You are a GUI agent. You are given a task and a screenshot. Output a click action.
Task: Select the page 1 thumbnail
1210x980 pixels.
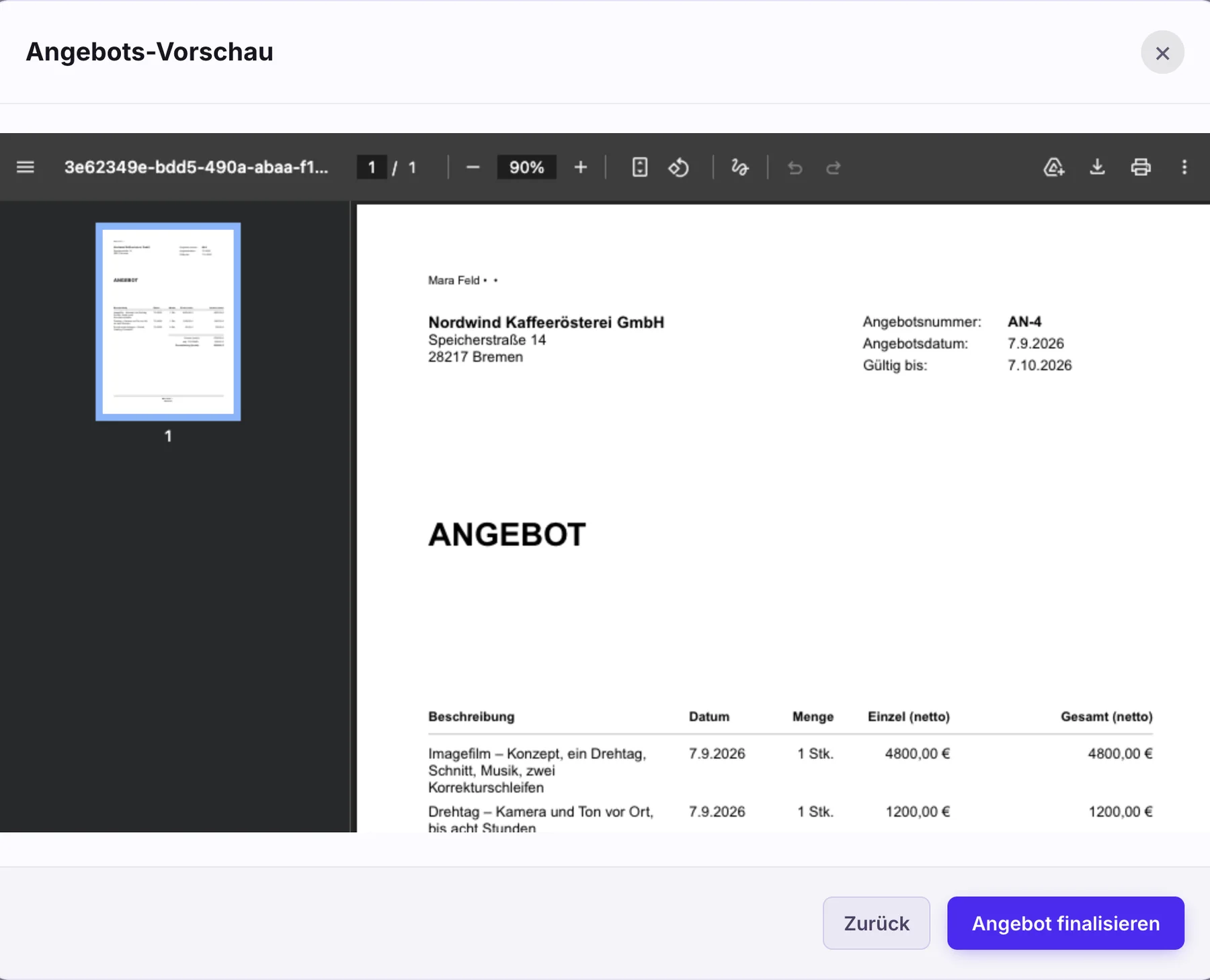tap(168, 322)
